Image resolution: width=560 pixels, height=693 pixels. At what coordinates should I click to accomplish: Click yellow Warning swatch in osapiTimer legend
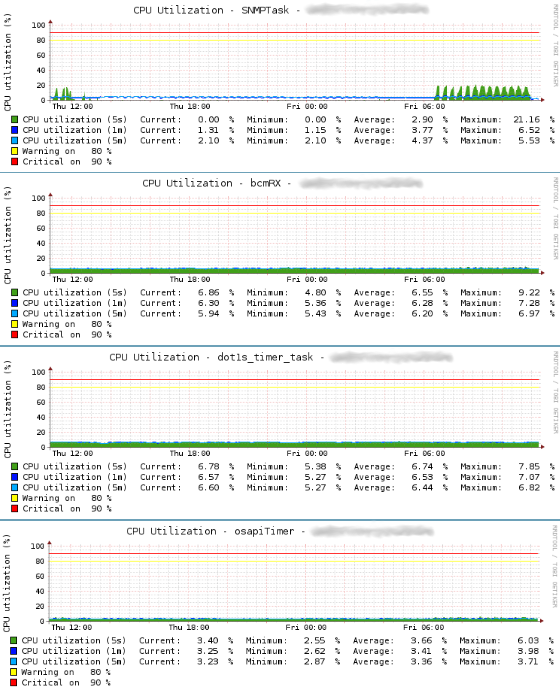[x=14, y=672]
